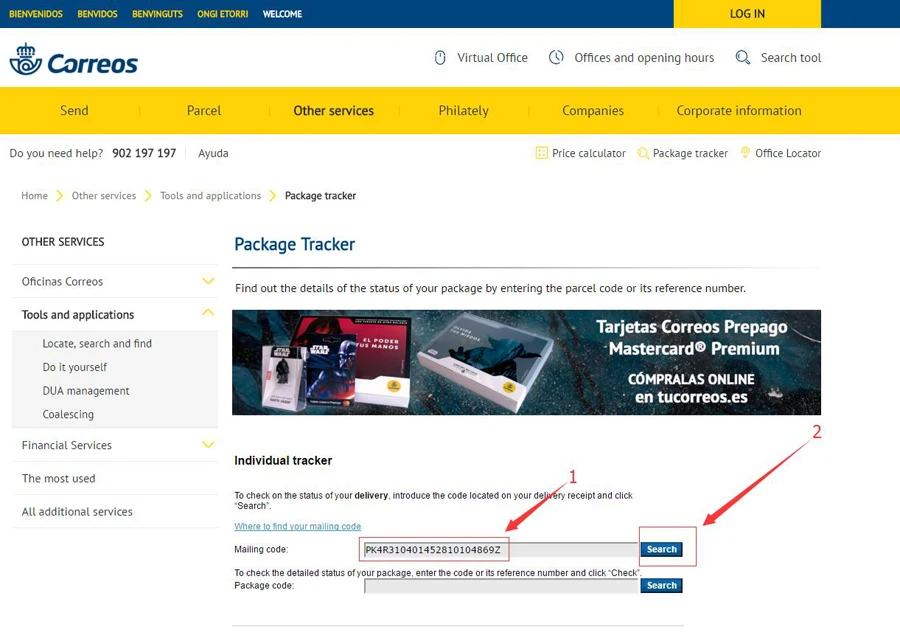Expand the Oficinas Correos section chevron

click(208, 281)
